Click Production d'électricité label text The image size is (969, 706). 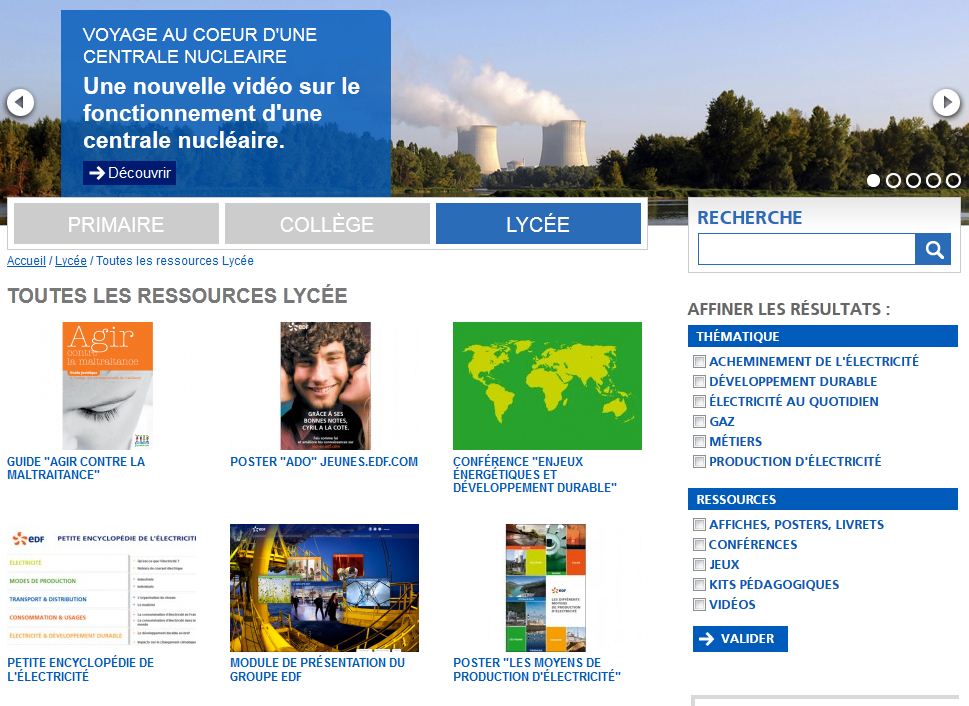click(x=795, y=462)
